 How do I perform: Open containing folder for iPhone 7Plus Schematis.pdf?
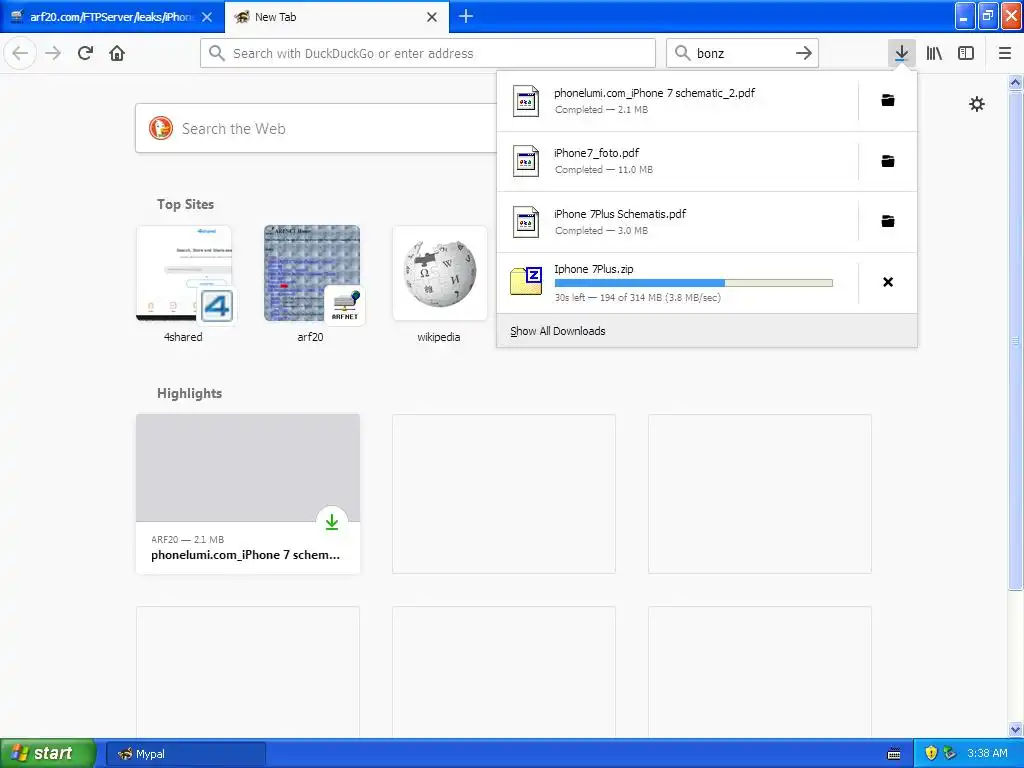coord(888,221)
